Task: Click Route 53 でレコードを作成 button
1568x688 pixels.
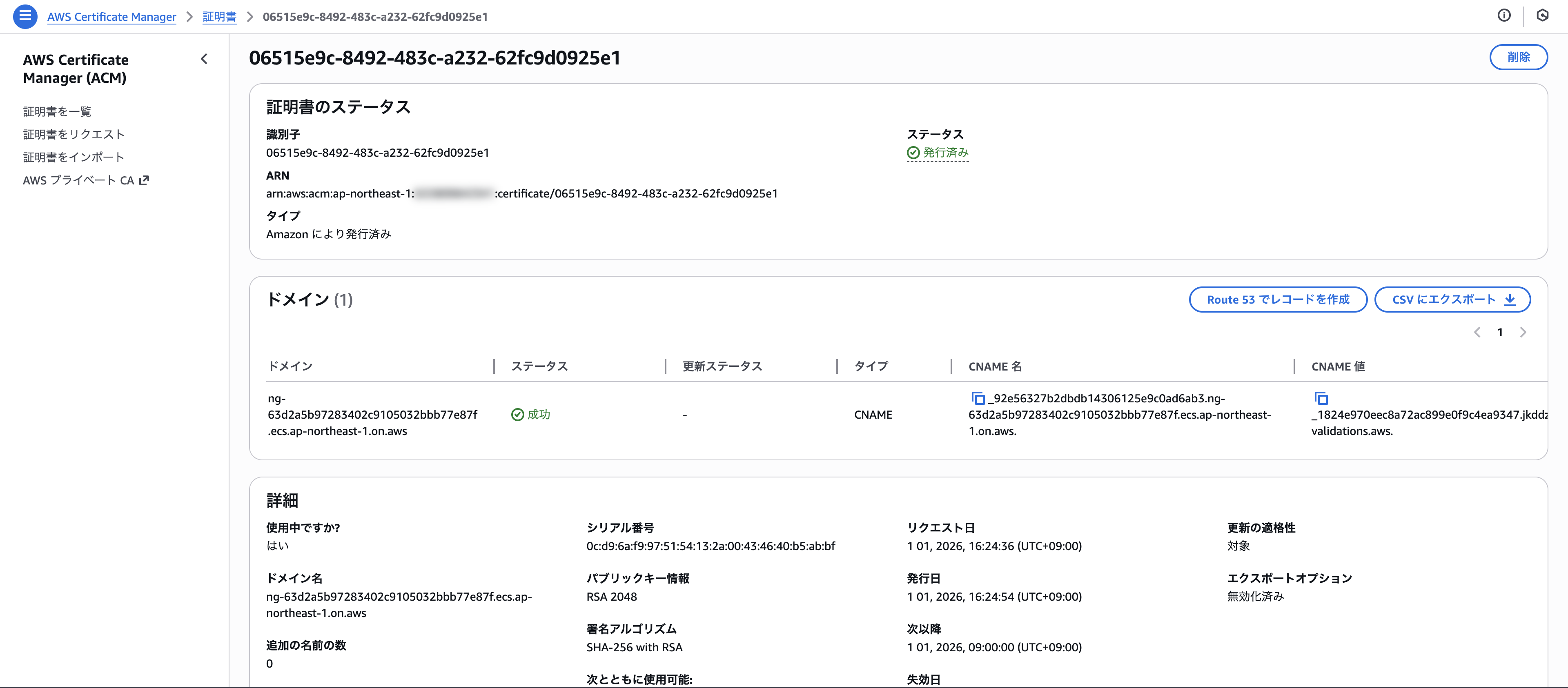Action: 1278,300
